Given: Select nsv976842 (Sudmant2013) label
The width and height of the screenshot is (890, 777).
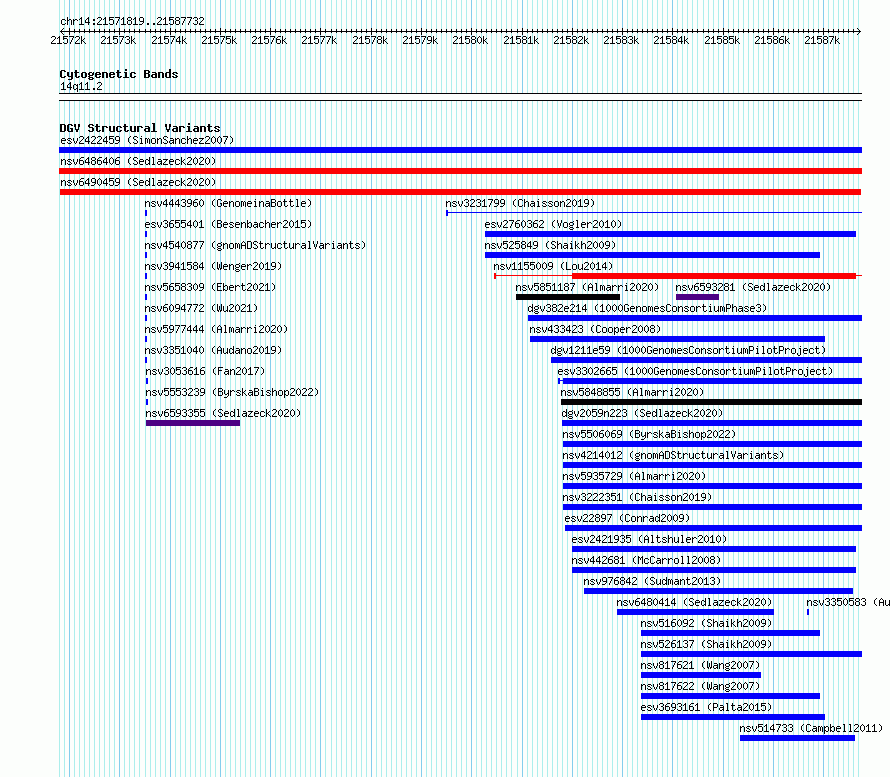Looking at the screenshot, I should (652, 581).
